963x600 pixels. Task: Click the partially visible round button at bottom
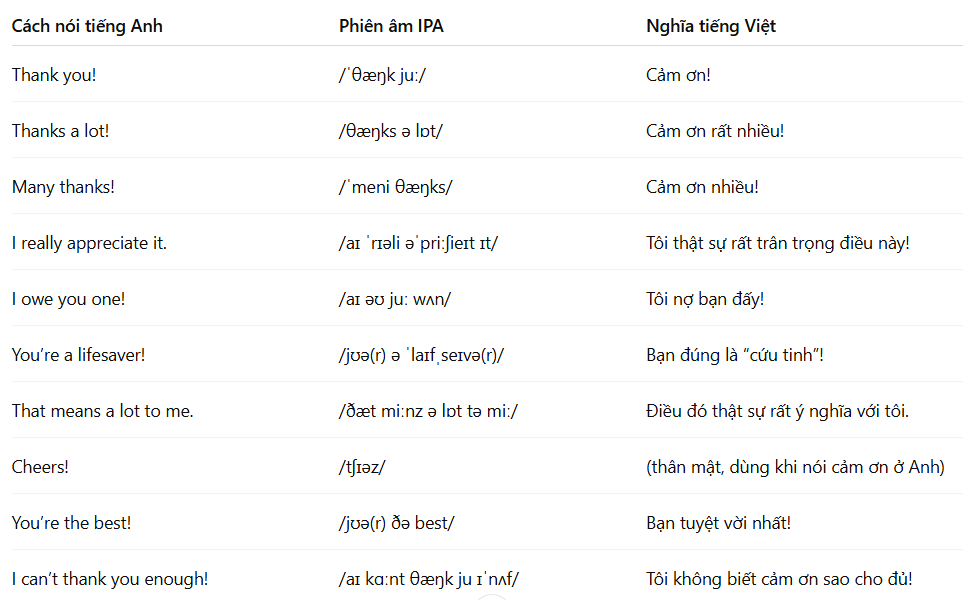tap(491, 597)
